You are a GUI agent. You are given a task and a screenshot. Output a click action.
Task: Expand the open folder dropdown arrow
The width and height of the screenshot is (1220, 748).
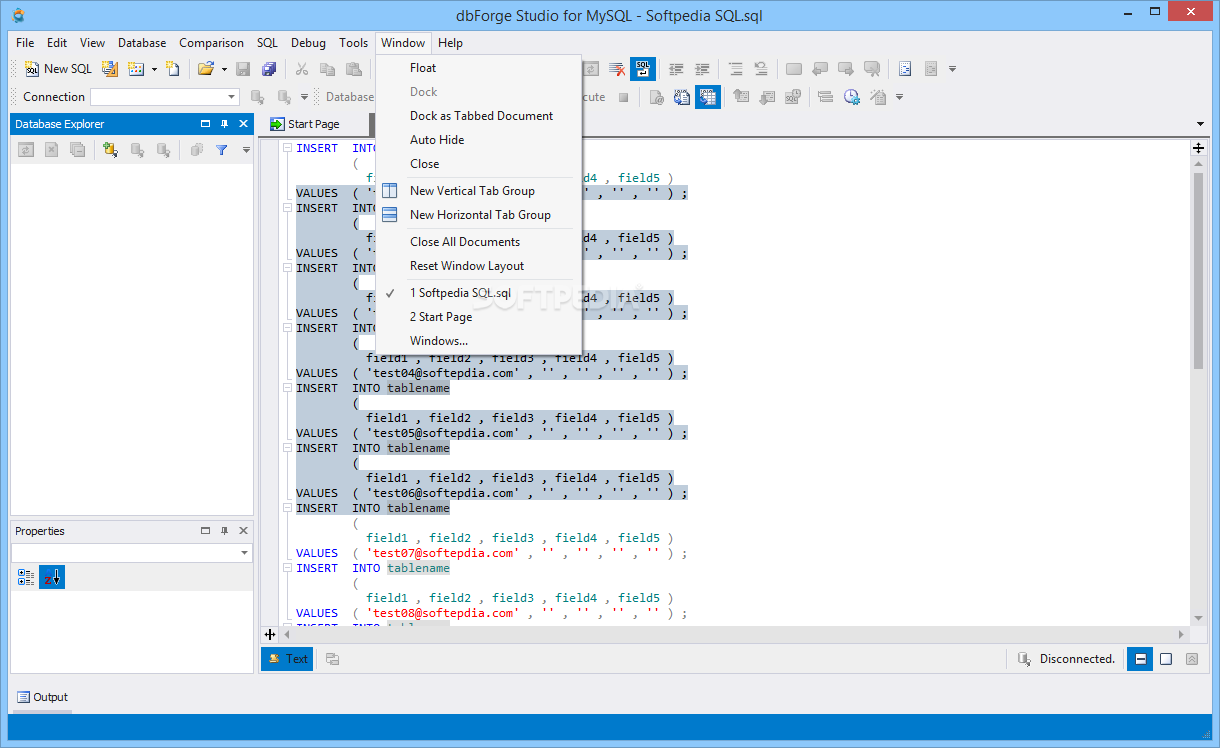click(x=224, y=69)
